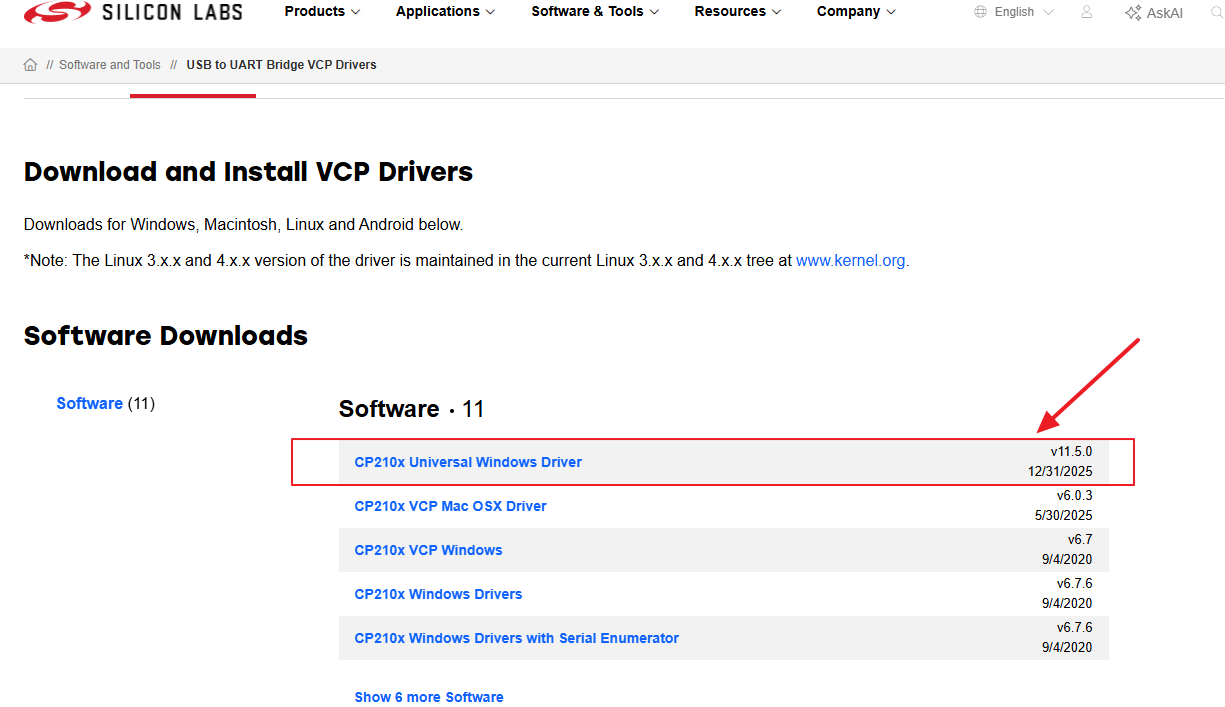Open CP210x VCP Windows download
This screenshot has height=707, width=1225.
click(428, 550)
